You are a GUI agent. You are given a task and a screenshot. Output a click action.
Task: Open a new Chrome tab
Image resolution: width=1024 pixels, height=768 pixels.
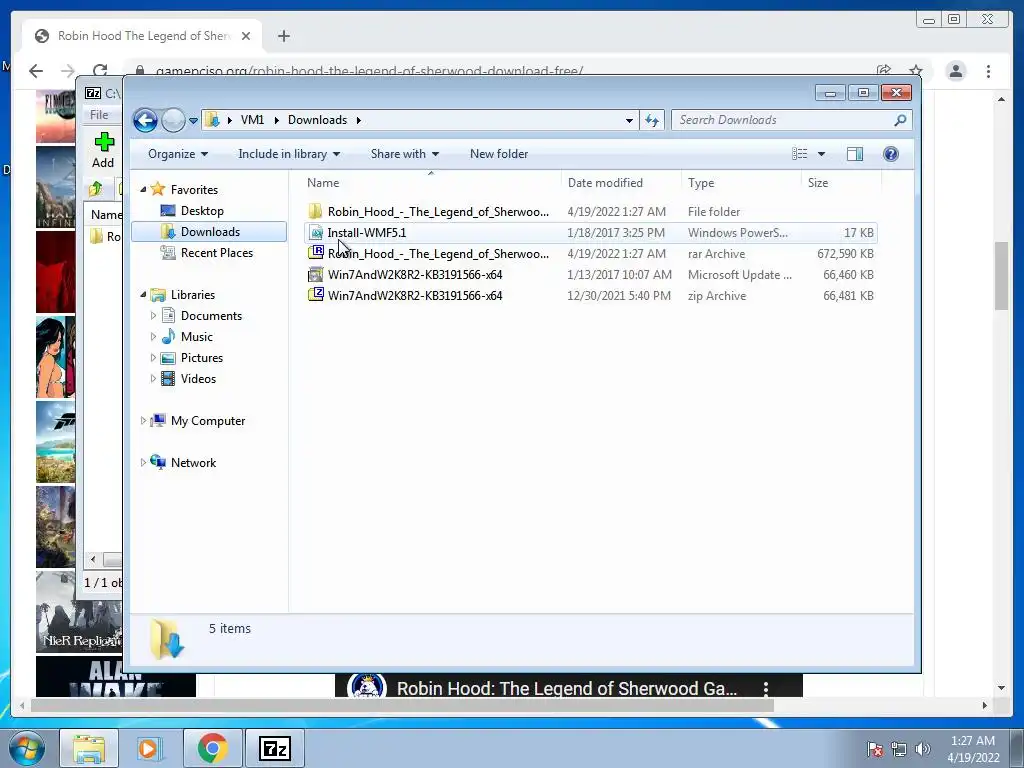(x=283, y=36)
